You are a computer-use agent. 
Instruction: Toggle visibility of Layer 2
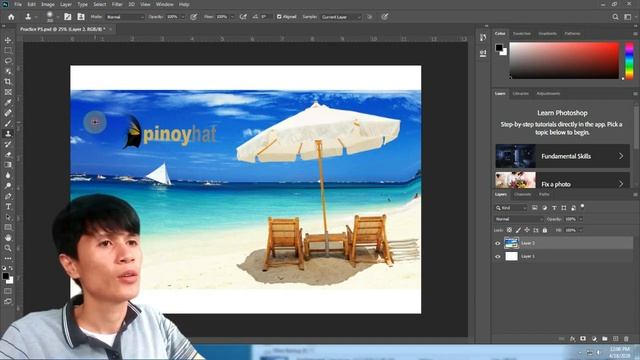[498, 243]
